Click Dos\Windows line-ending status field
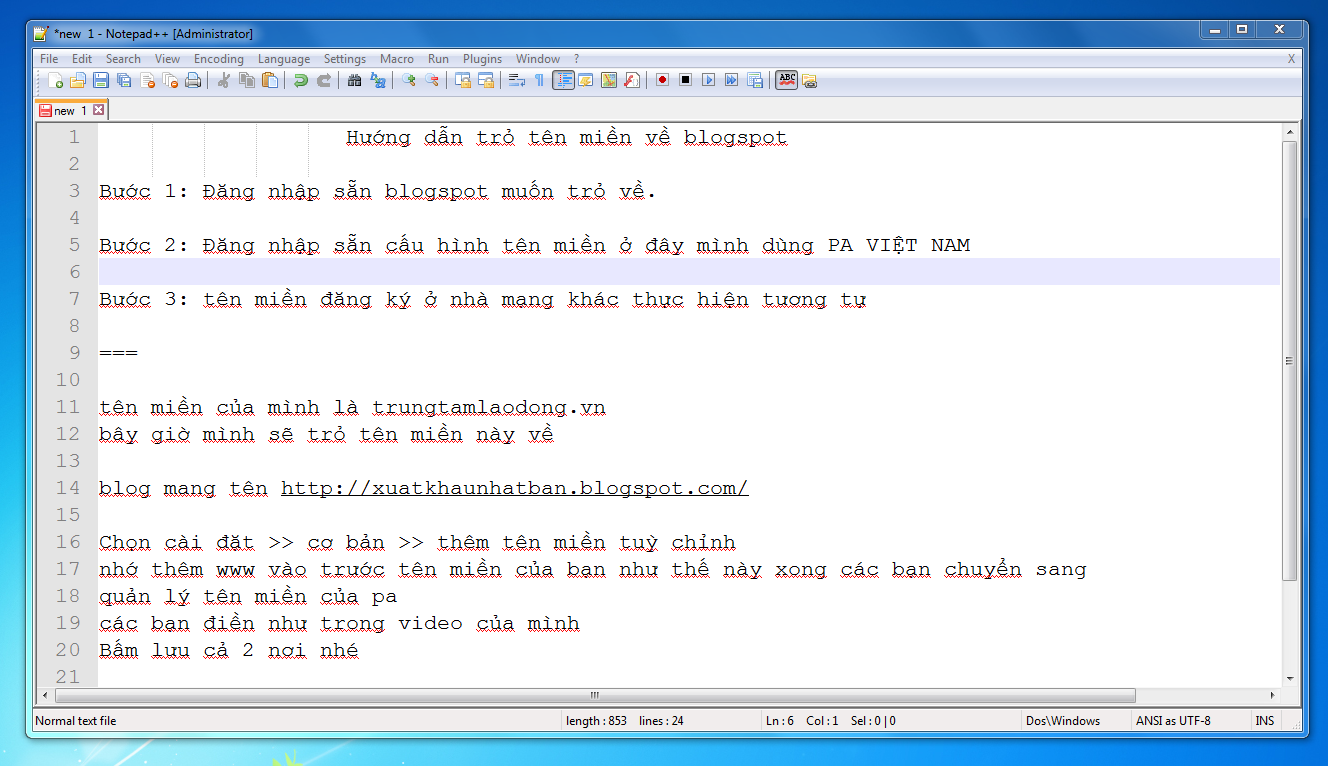 1063,720
